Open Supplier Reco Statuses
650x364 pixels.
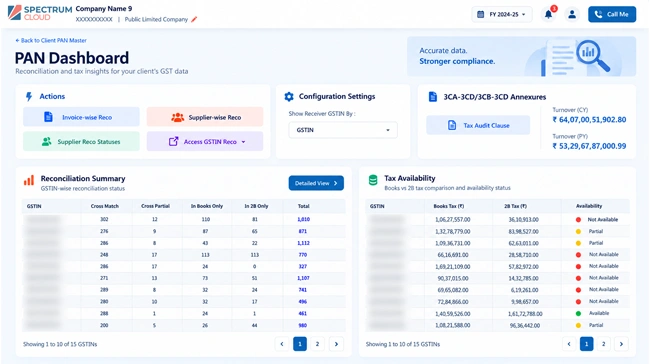(81, 141)
